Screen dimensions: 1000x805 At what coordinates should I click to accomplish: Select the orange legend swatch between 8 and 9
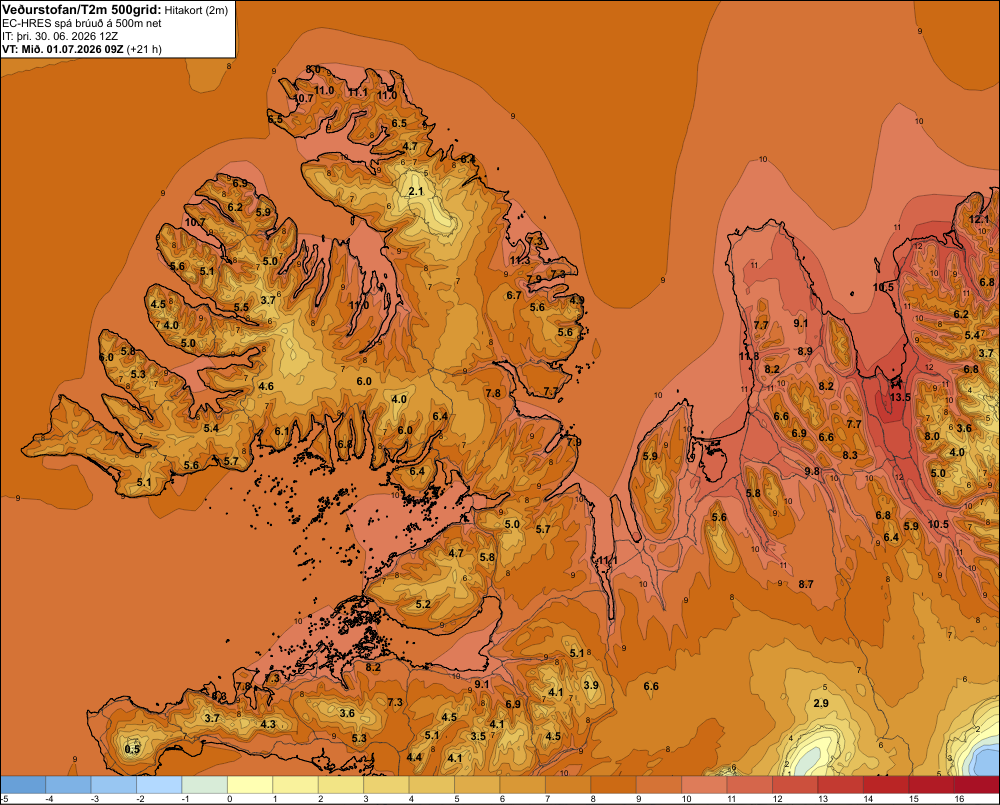(614, 785)
